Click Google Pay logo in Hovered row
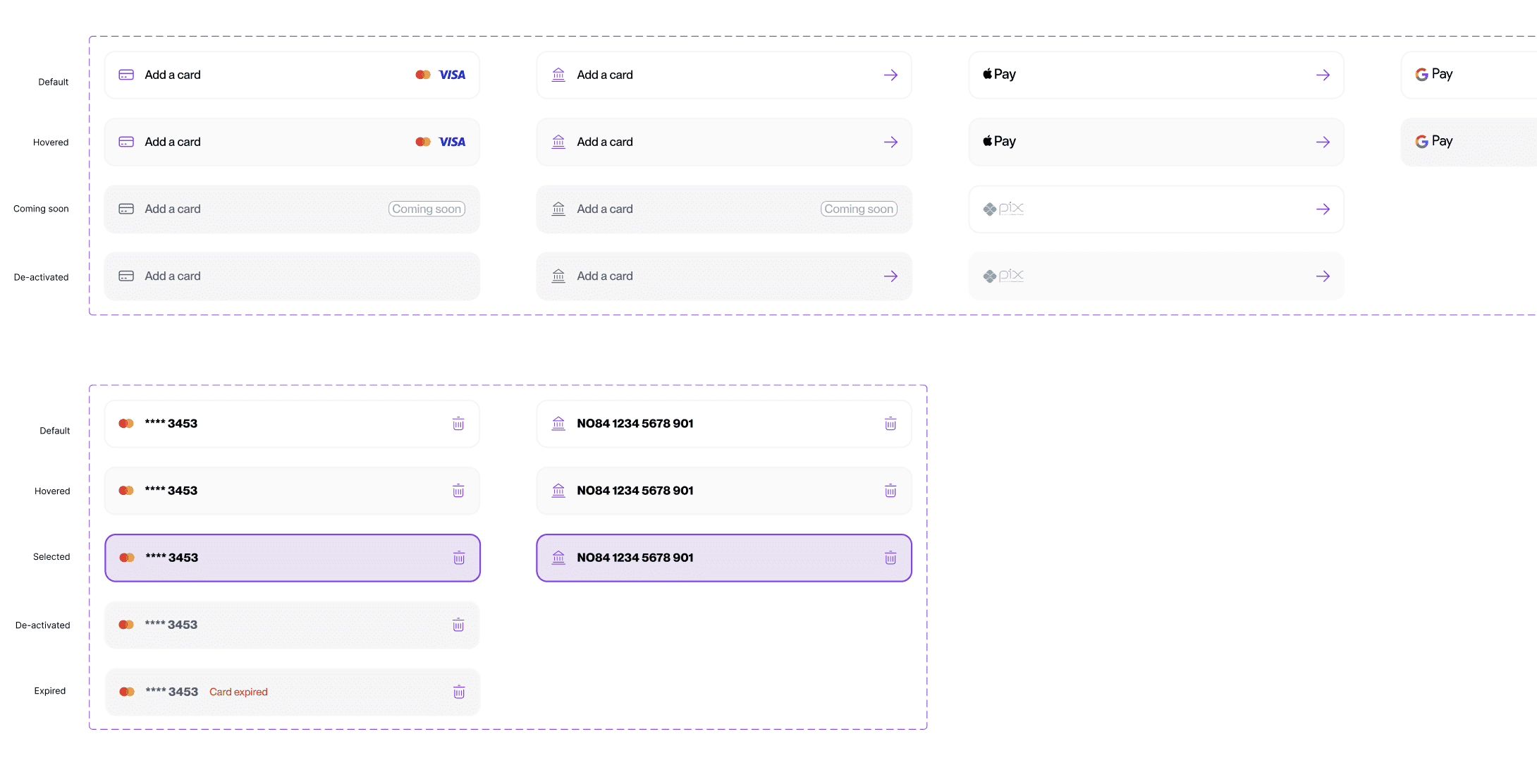 (x=1434, y=141)
